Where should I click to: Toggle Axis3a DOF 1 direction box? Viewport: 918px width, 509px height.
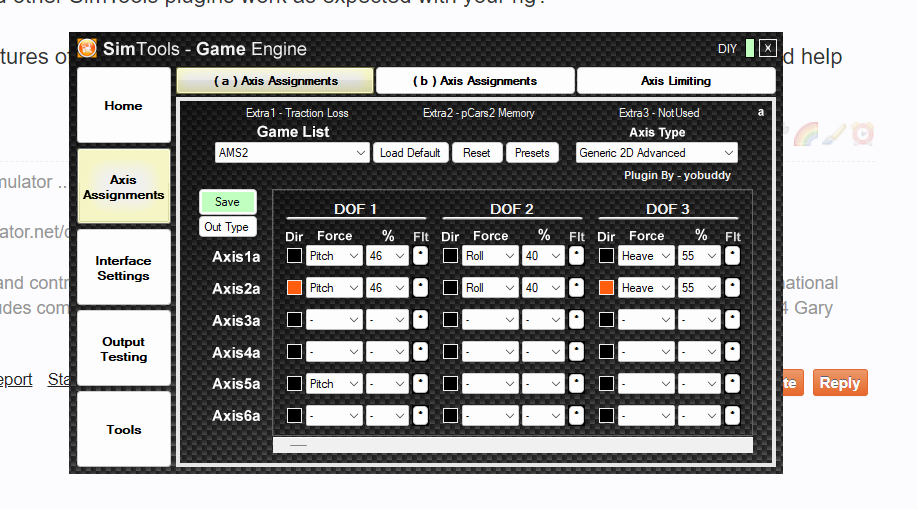point(294,320)
